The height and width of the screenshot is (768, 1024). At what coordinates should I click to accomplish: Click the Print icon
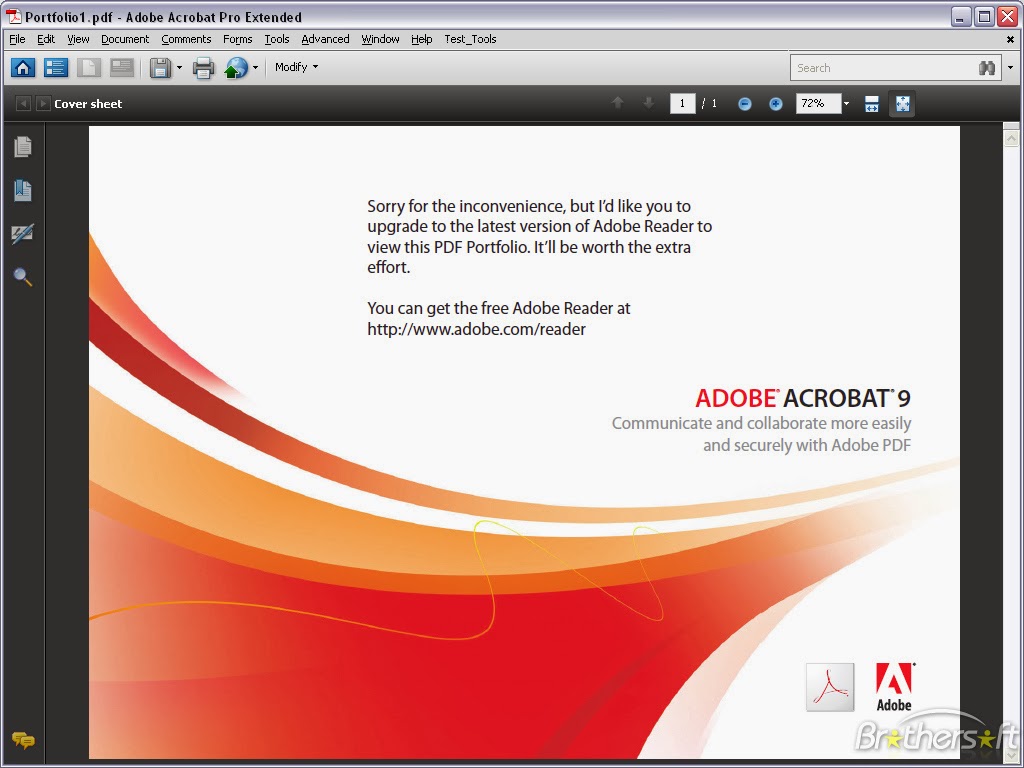pyautogui.click(x=203, y=67)
